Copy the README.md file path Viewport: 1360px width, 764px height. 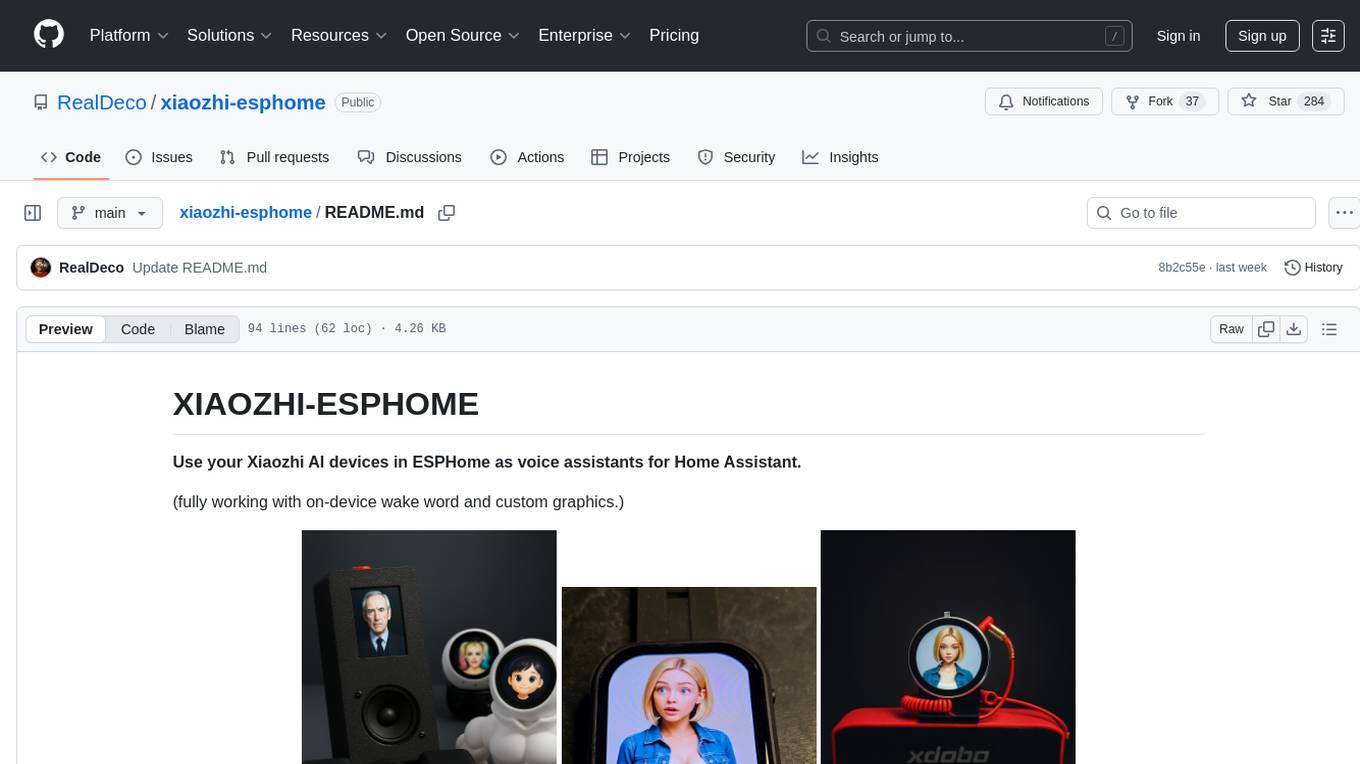[447, 213]
